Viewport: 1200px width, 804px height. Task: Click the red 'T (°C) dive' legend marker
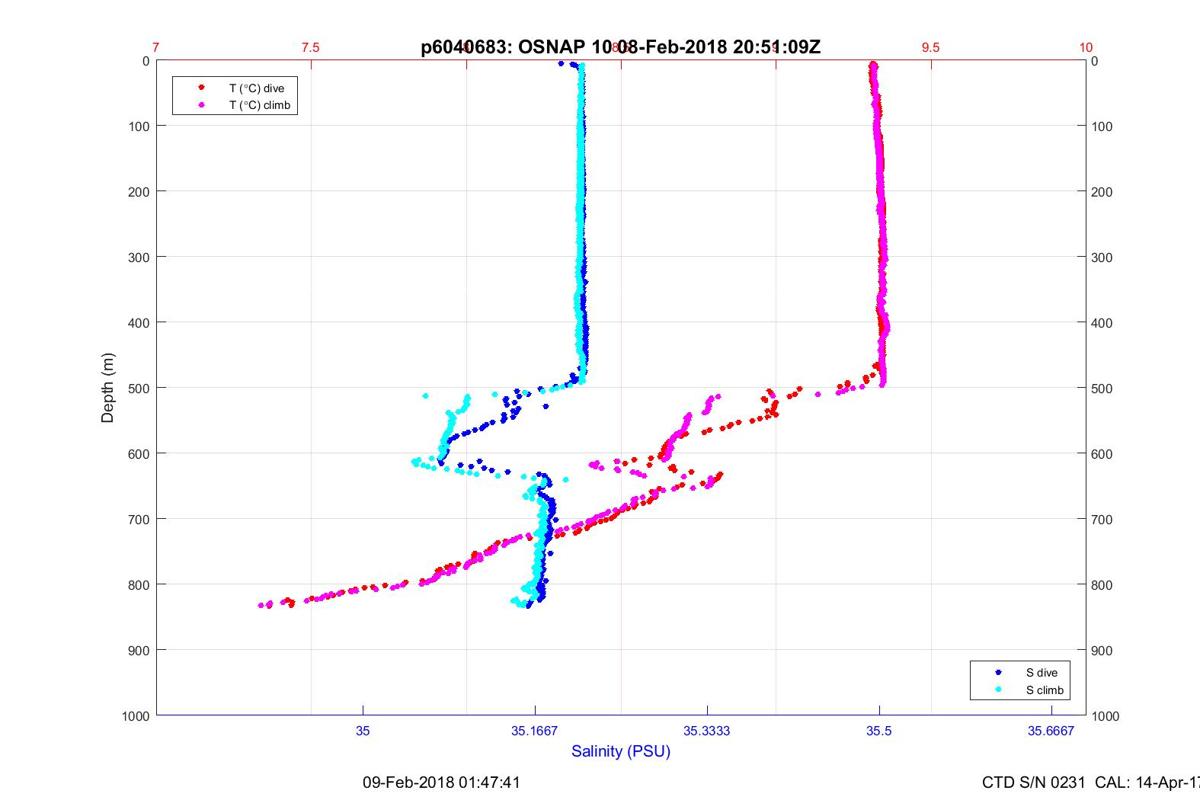pos(202,87)
